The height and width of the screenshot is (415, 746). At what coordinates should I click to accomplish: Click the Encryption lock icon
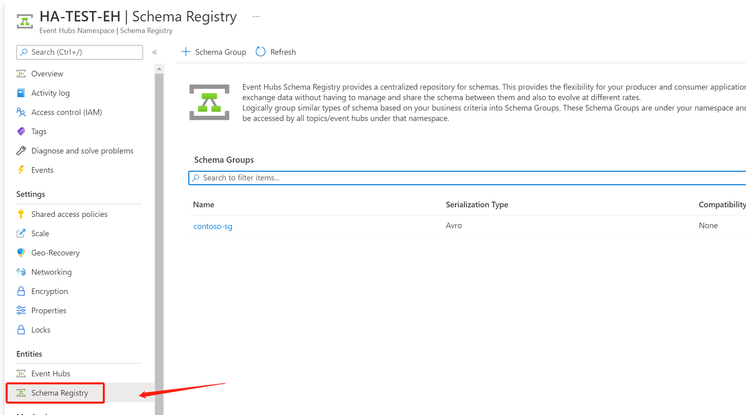point(21,291)
